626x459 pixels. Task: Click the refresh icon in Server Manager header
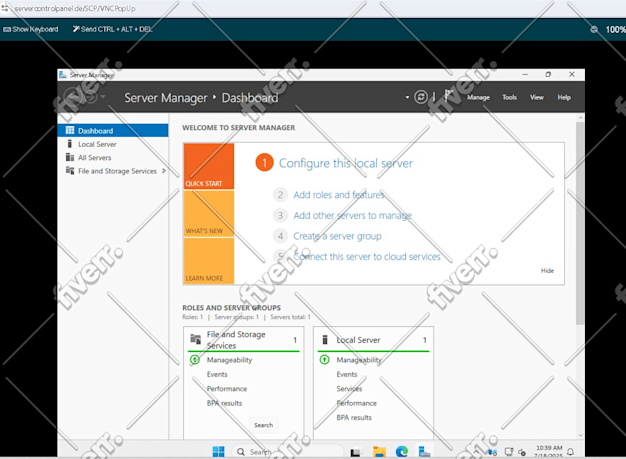point(420,97)
